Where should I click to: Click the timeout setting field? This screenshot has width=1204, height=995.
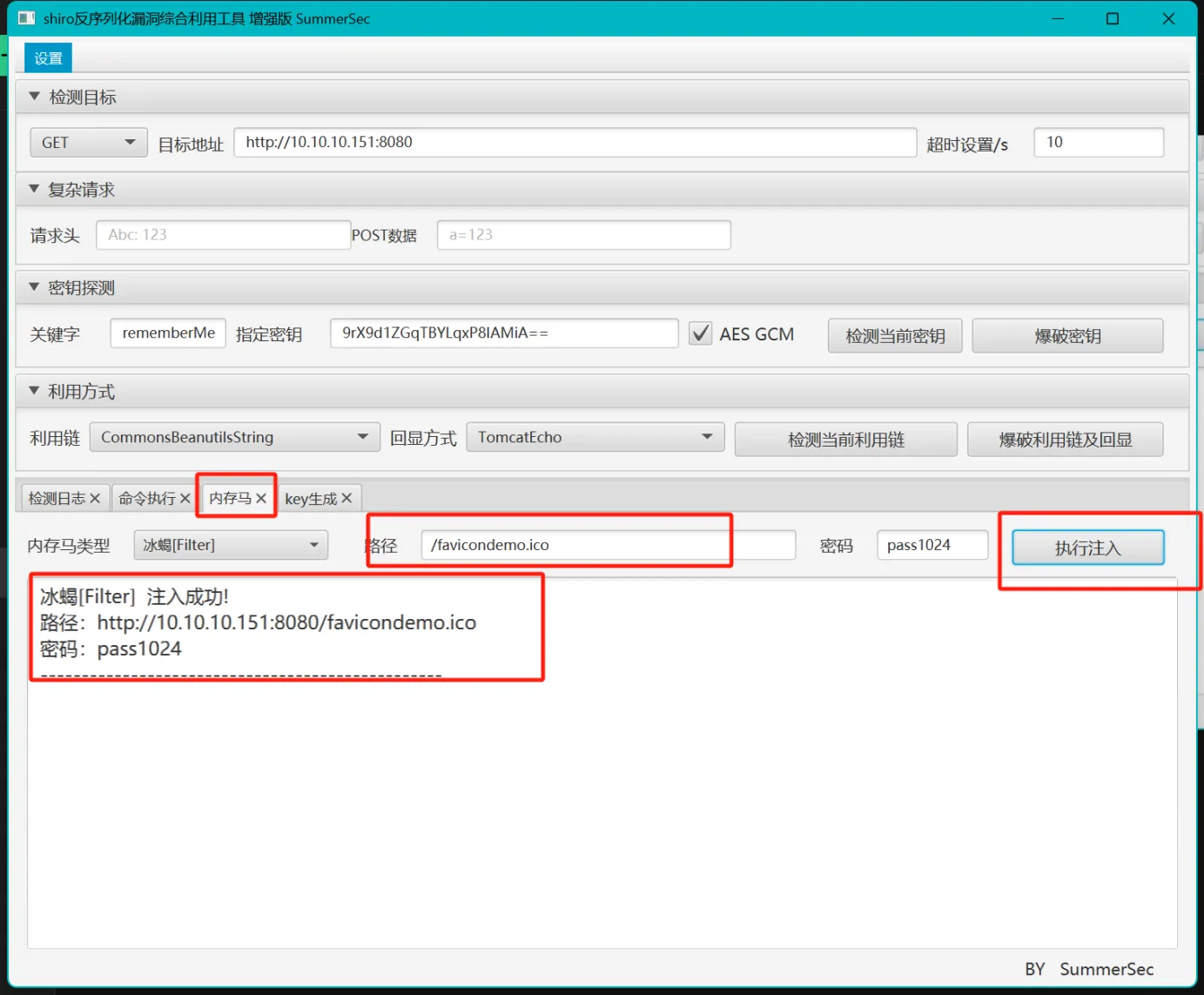[x=1099, y=142]
